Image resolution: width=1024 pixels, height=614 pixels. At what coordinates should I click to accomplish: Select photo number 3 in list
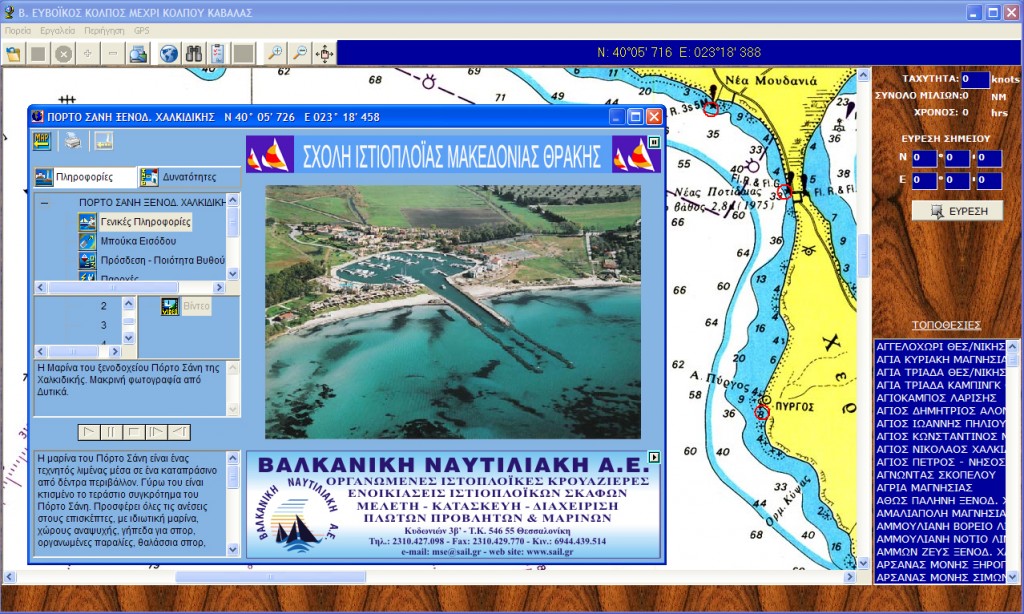click(x=103, y=325)
